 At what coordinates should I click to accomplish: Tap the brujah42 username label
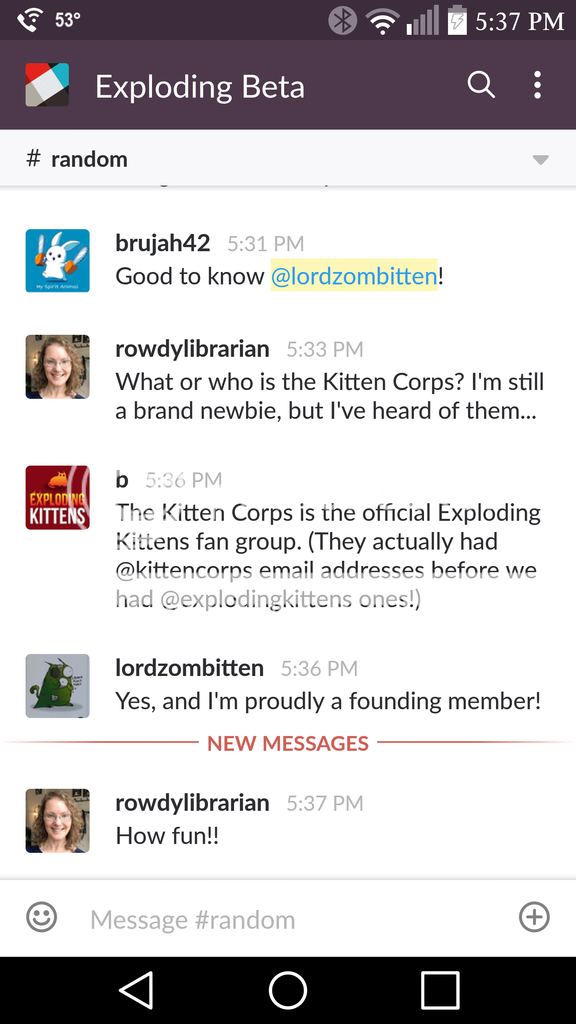[163, 244]
